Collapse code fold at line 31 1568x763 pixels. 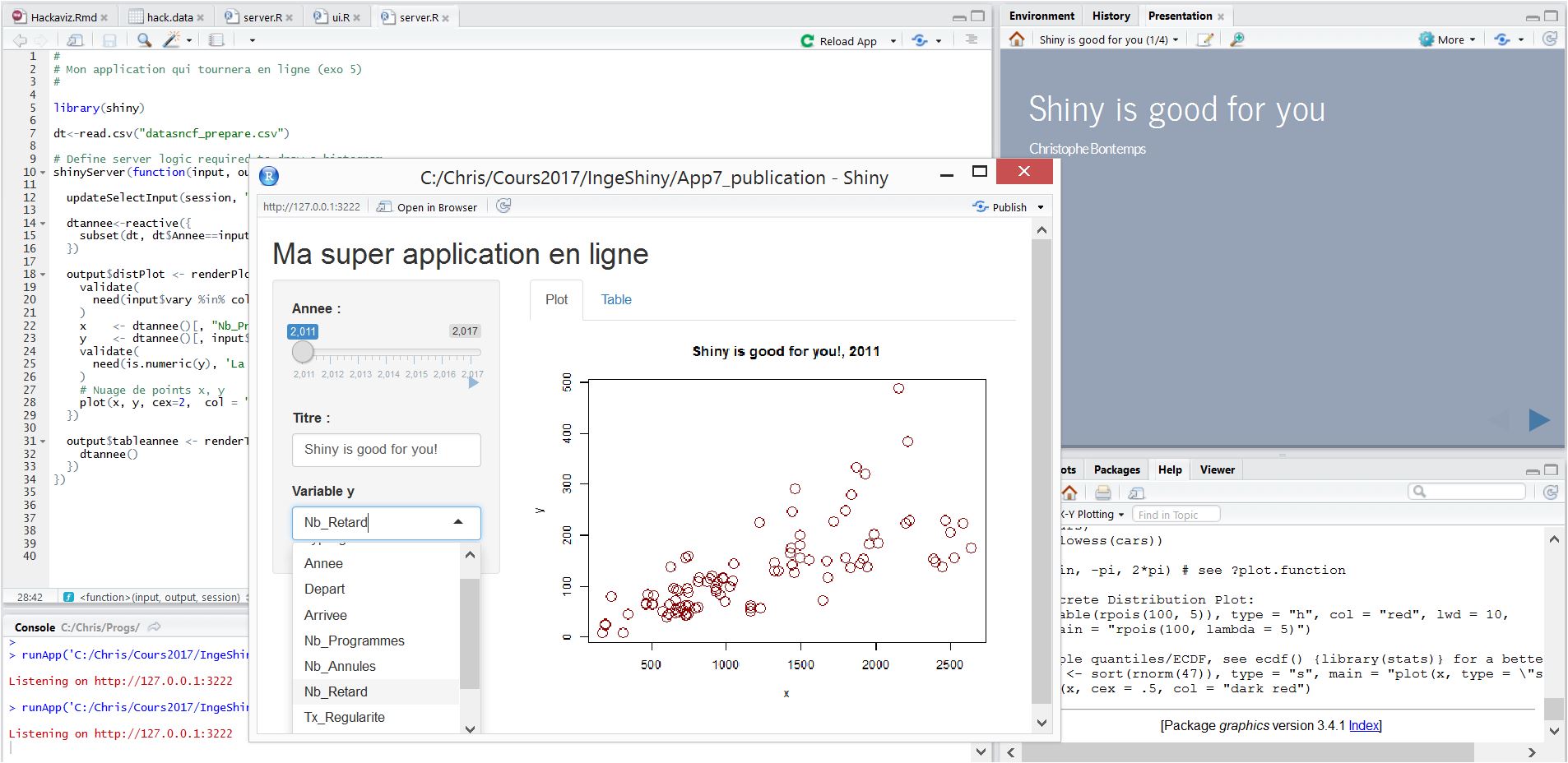(43, 442)
